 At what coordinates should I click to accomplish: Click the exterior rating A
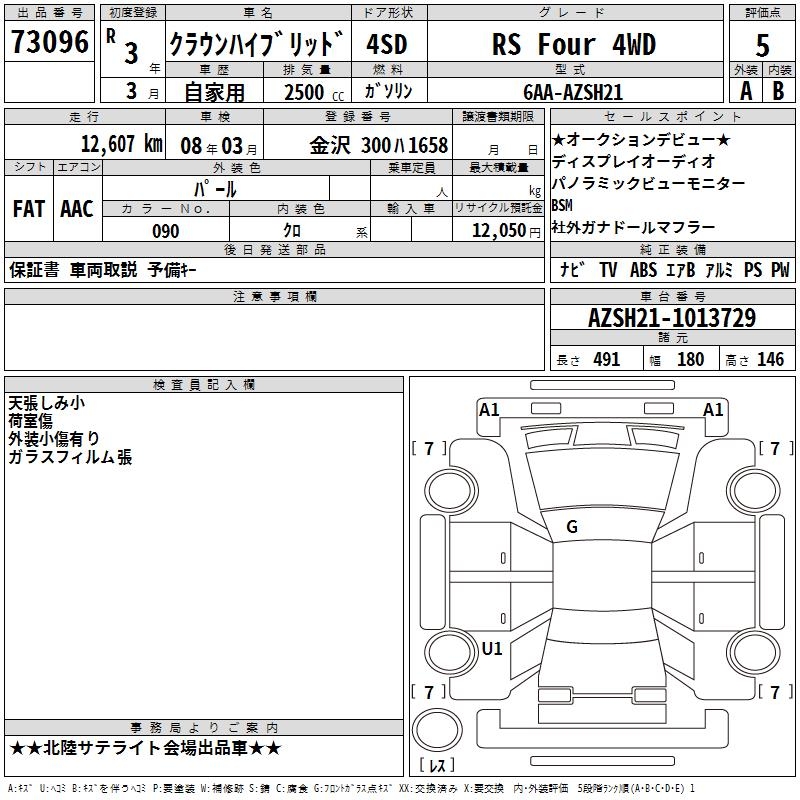click(x=746, y=91)
